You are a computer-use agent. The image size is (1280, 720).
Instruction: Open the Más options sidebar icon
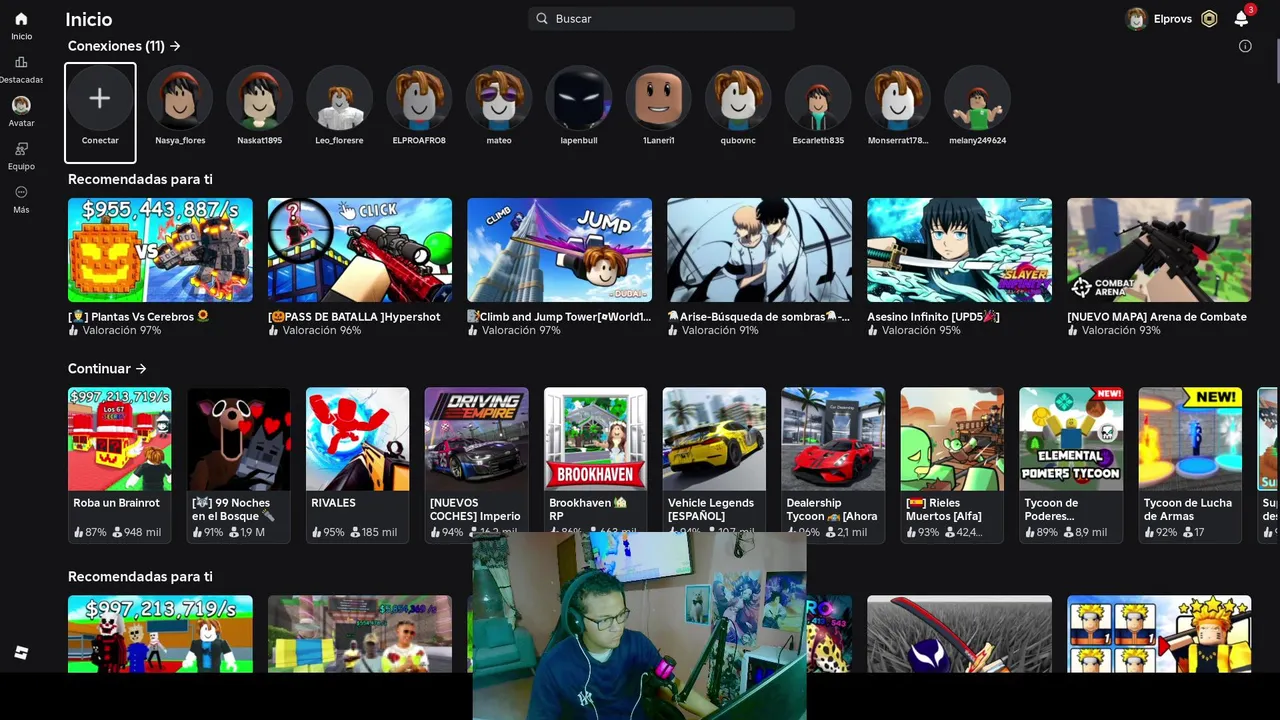21,192
